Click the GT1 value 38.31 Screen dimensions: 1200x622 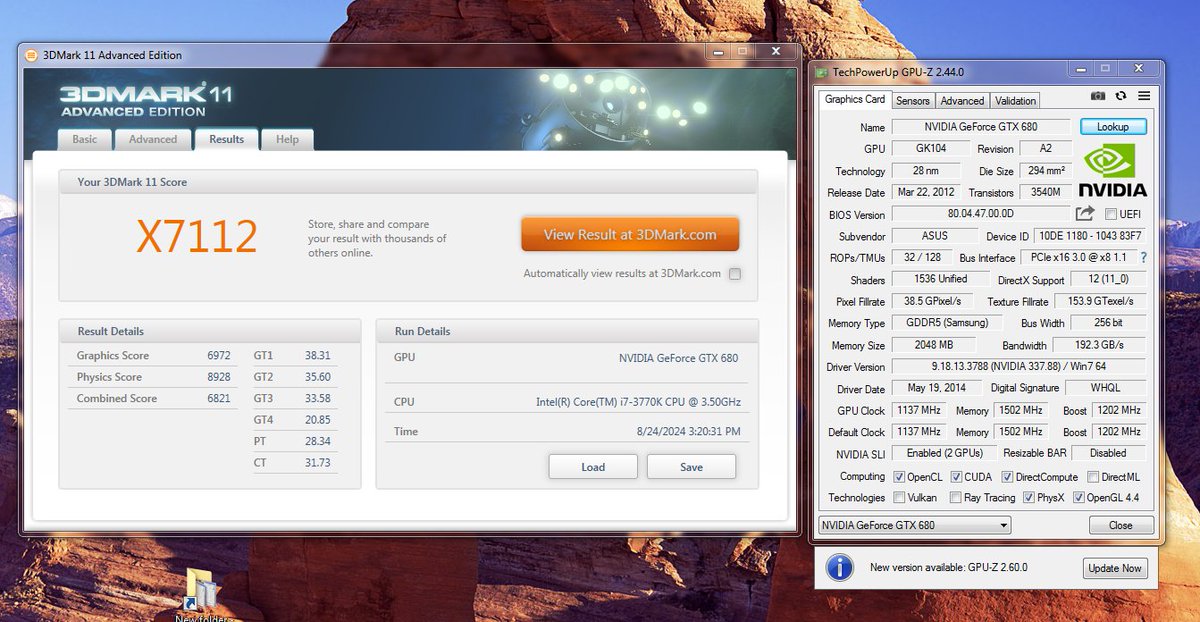[x=317, y=355]
